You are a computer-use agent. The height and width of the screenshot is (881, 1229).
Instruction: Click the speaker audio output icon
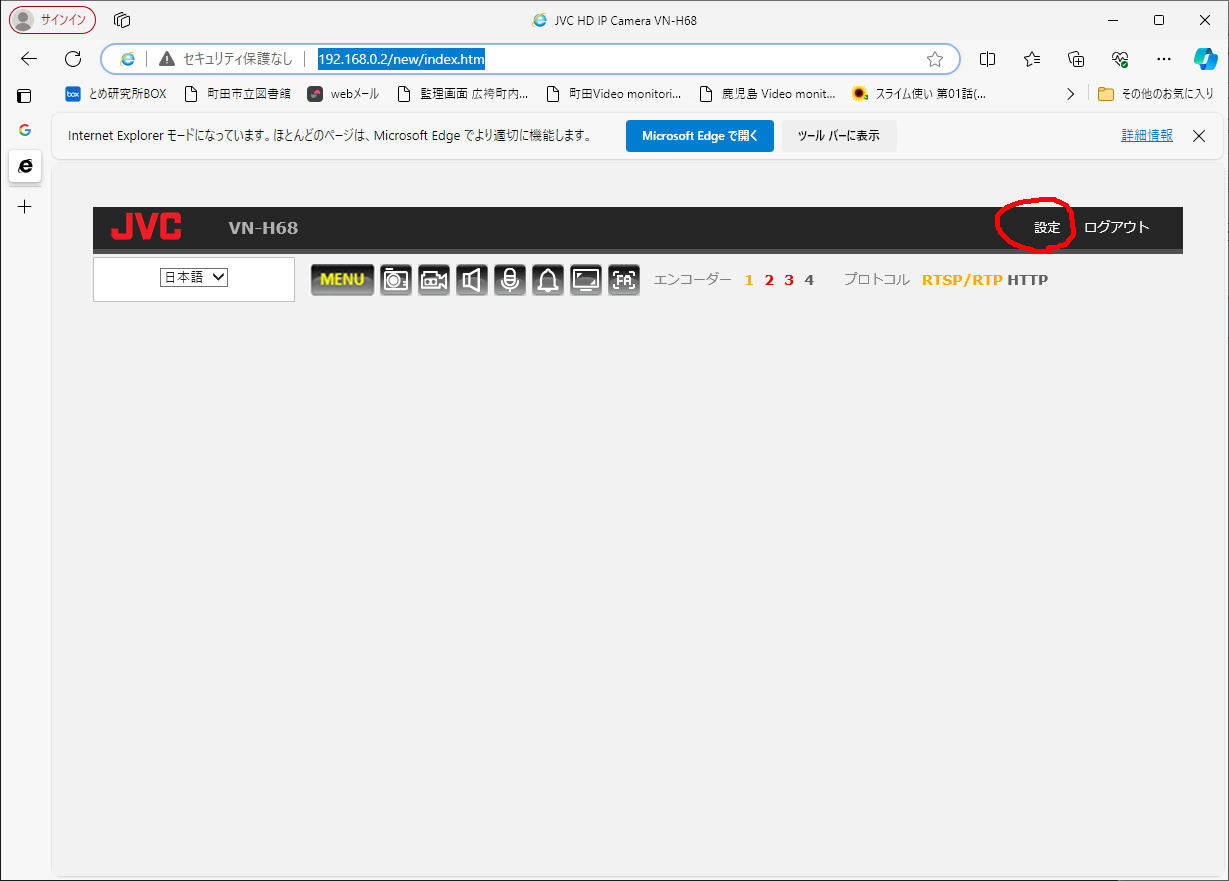click(x=472, y=280)
